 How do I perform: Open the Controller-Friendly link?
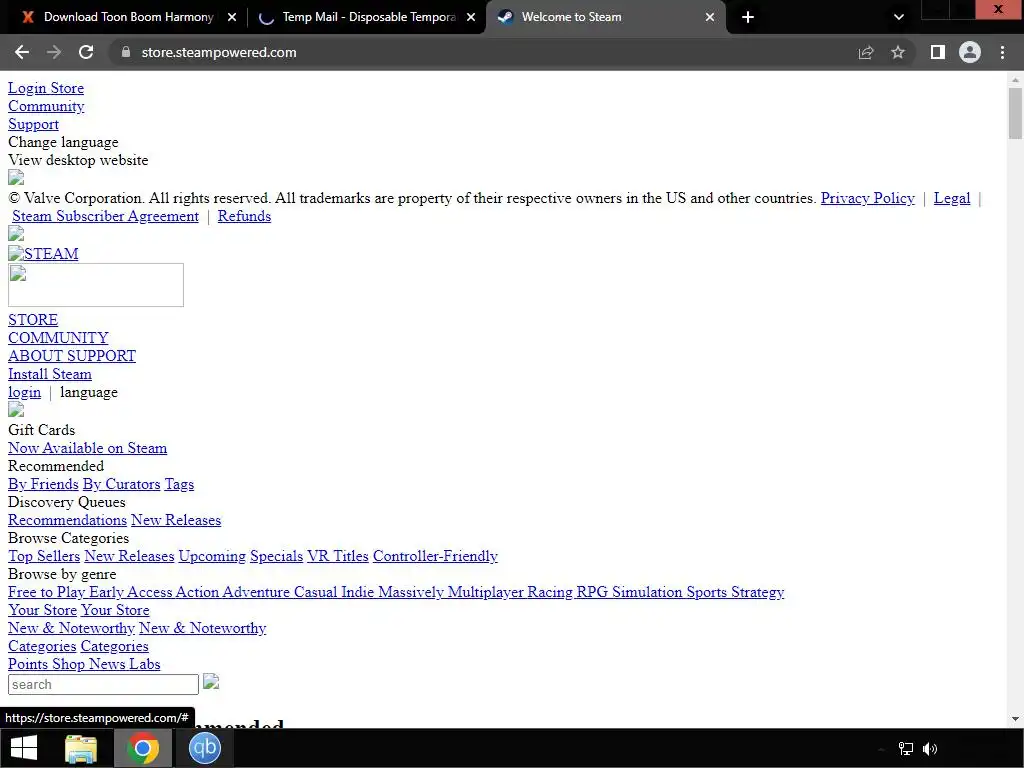[436, 556]
